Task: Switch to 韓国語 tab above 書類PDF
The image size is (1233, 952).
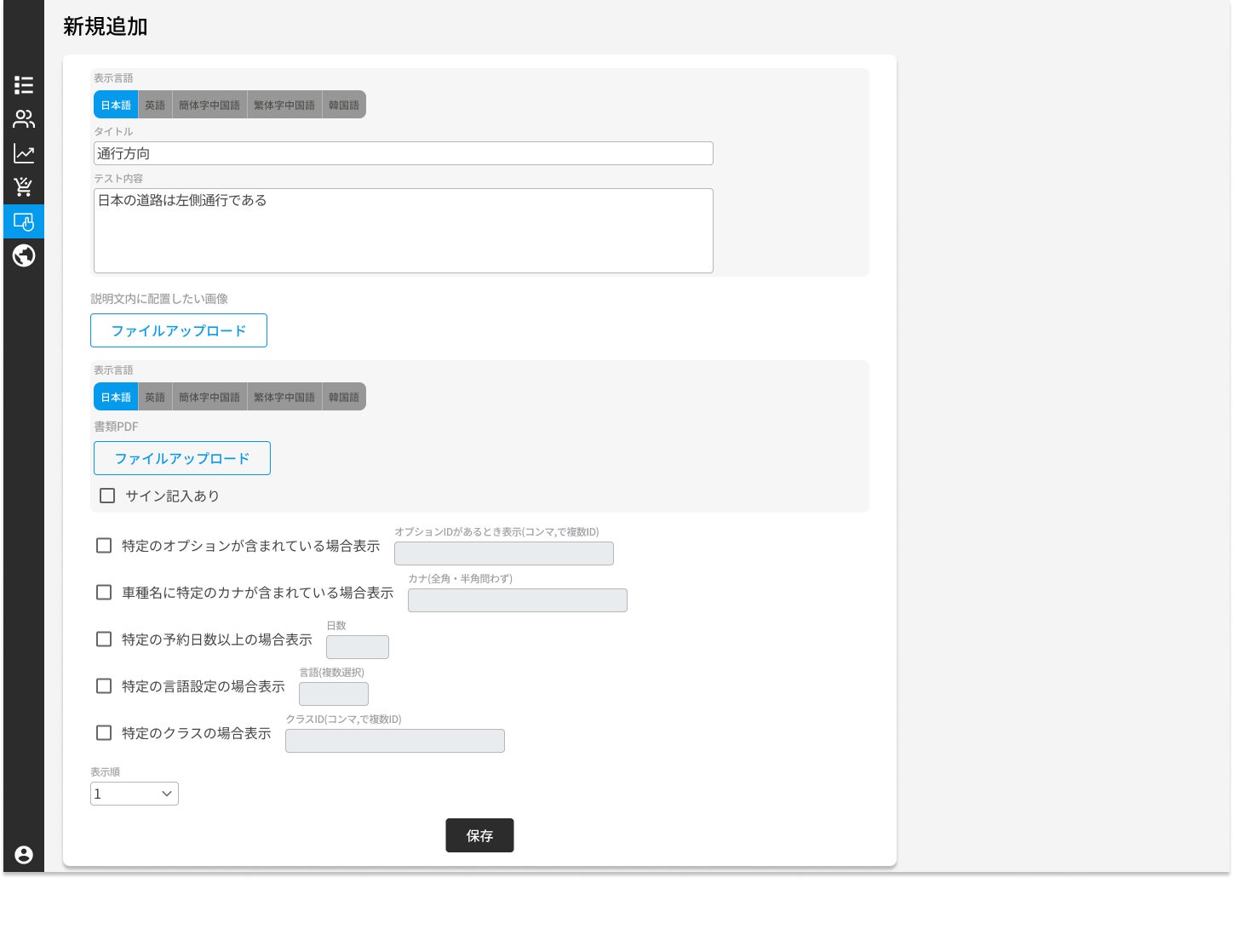Action: (344, 397)
